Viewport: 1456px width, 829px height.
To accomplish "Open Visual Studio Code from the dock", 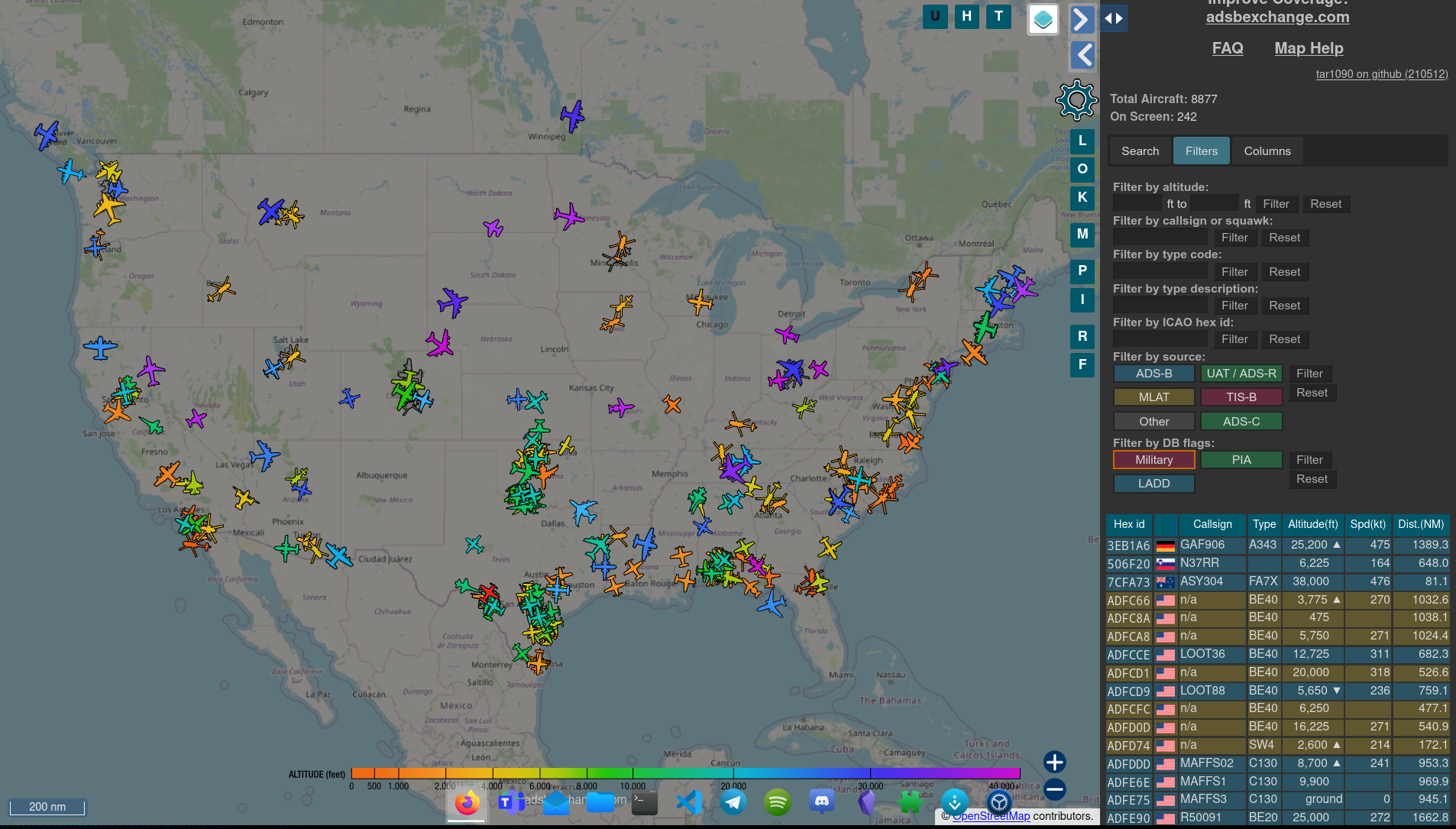I will pyautogui.click(x=689, y=802).
